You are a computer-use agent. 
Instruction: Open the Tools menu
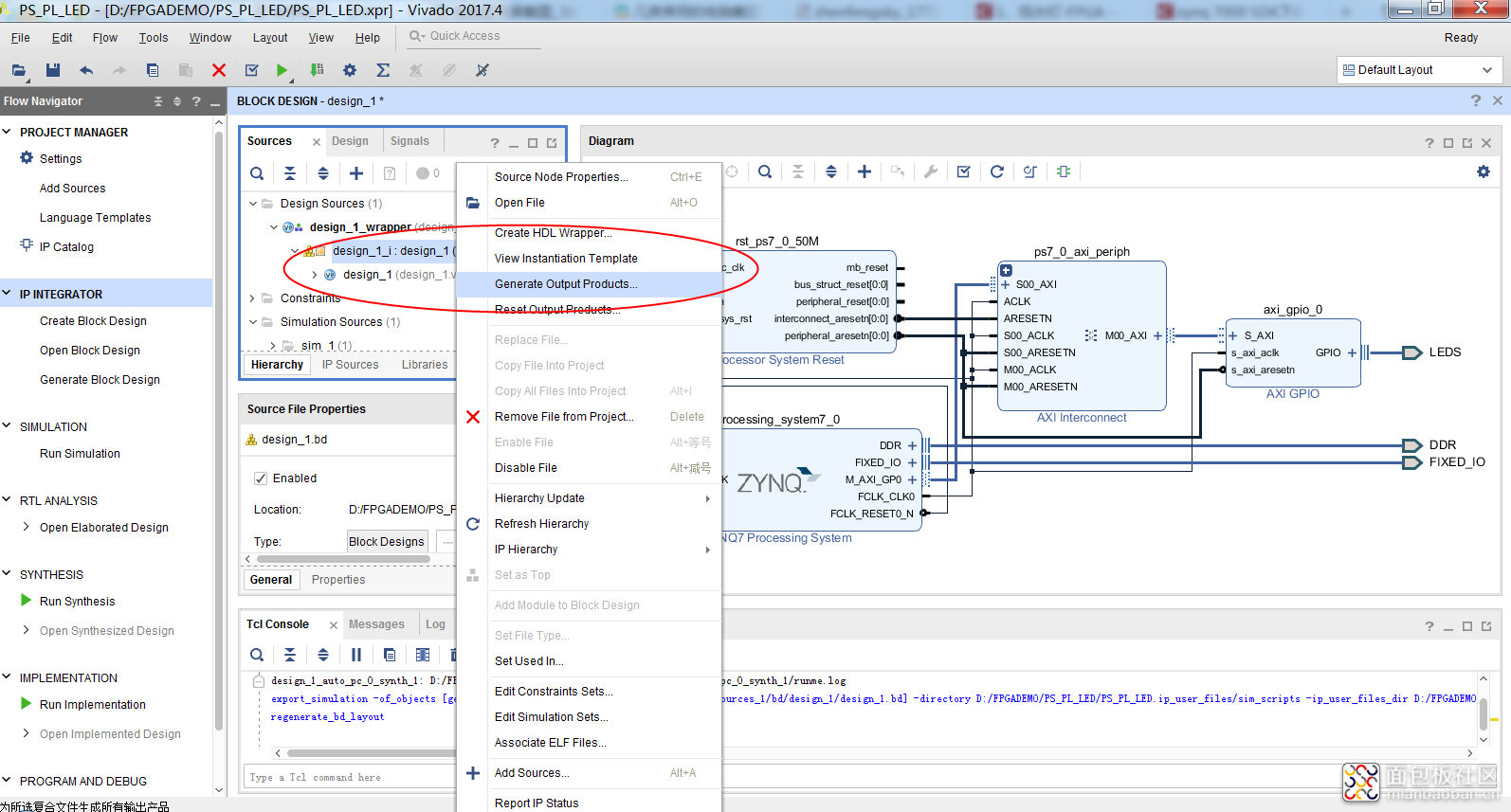tap(154, 38)
